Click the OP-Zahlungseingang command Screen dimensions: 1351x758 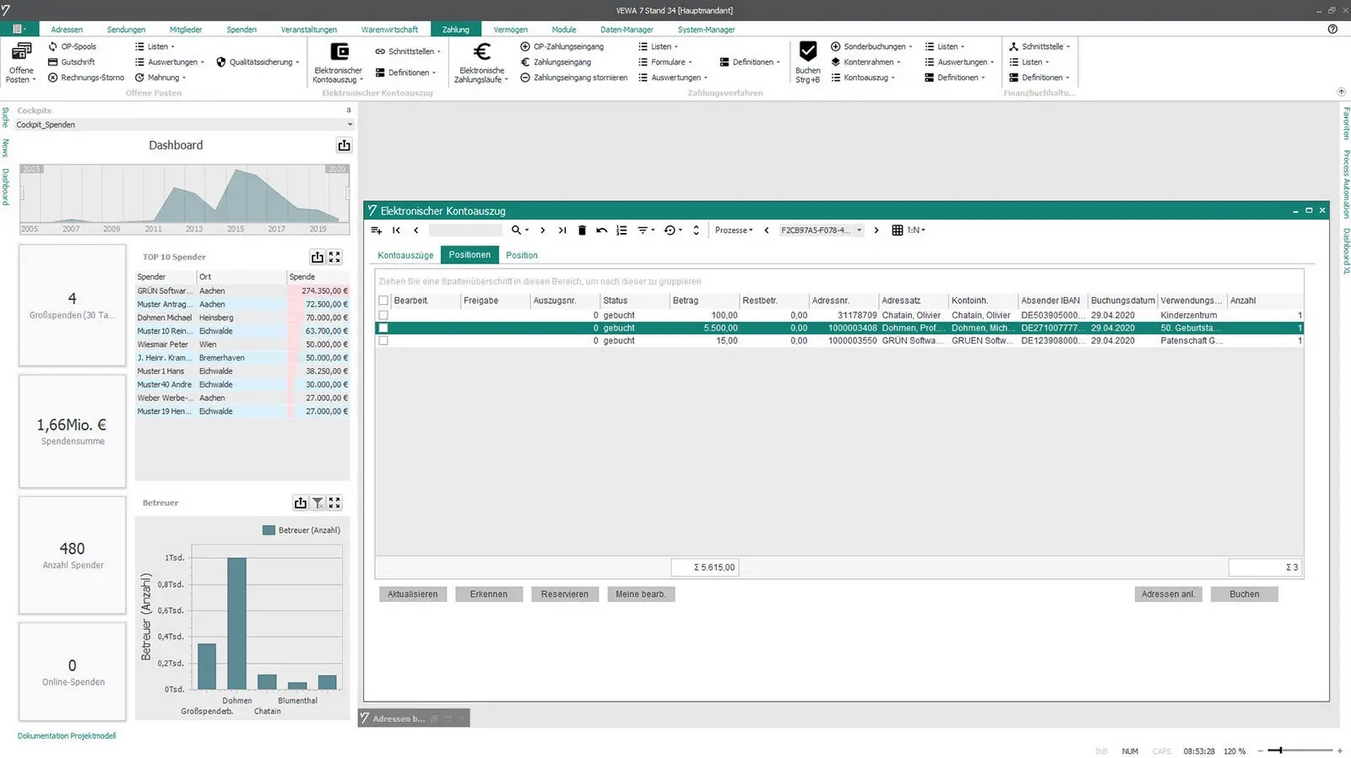562,47
